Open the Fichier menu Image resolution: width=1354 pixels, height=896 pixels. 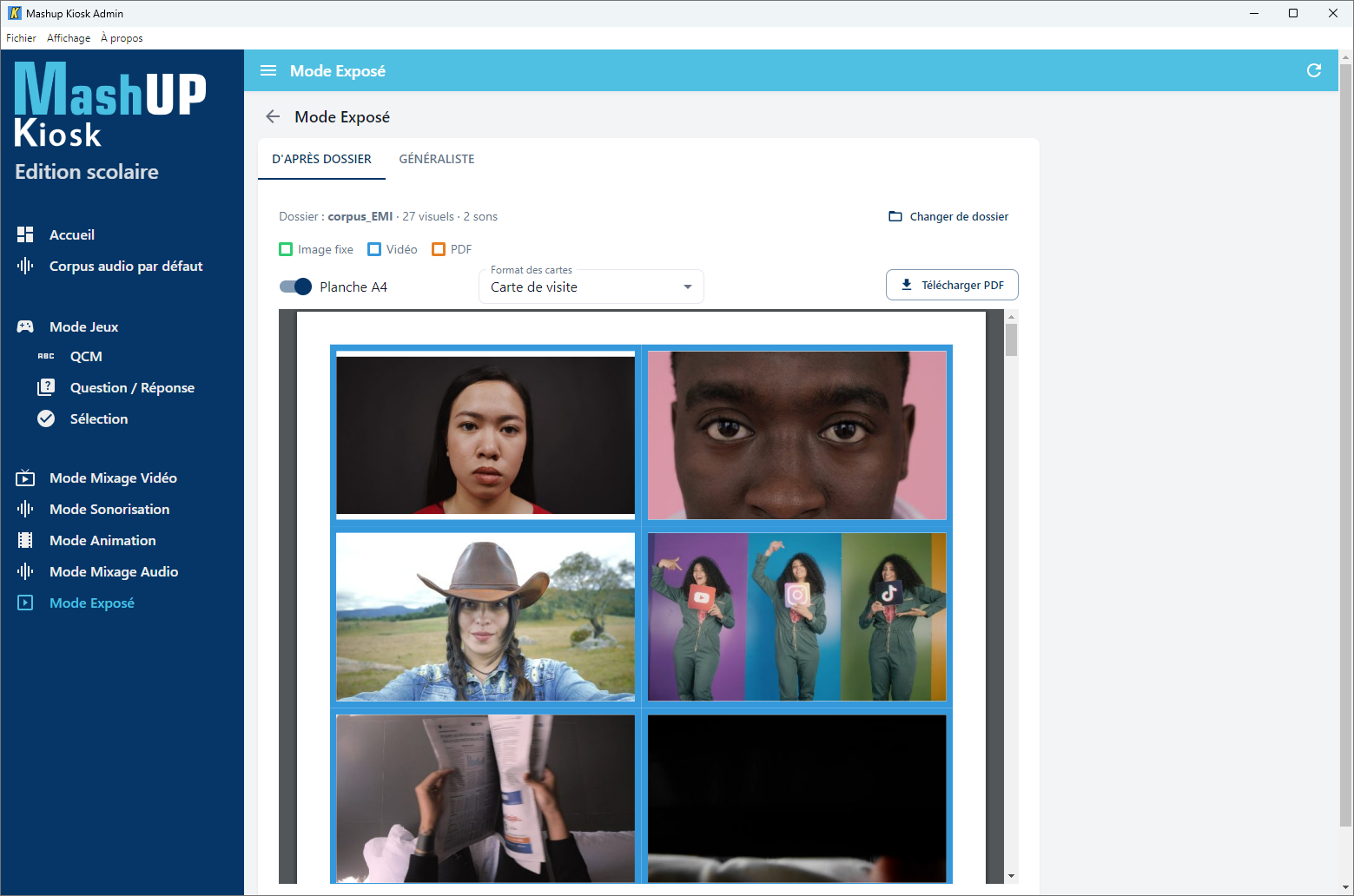point(21,38)
